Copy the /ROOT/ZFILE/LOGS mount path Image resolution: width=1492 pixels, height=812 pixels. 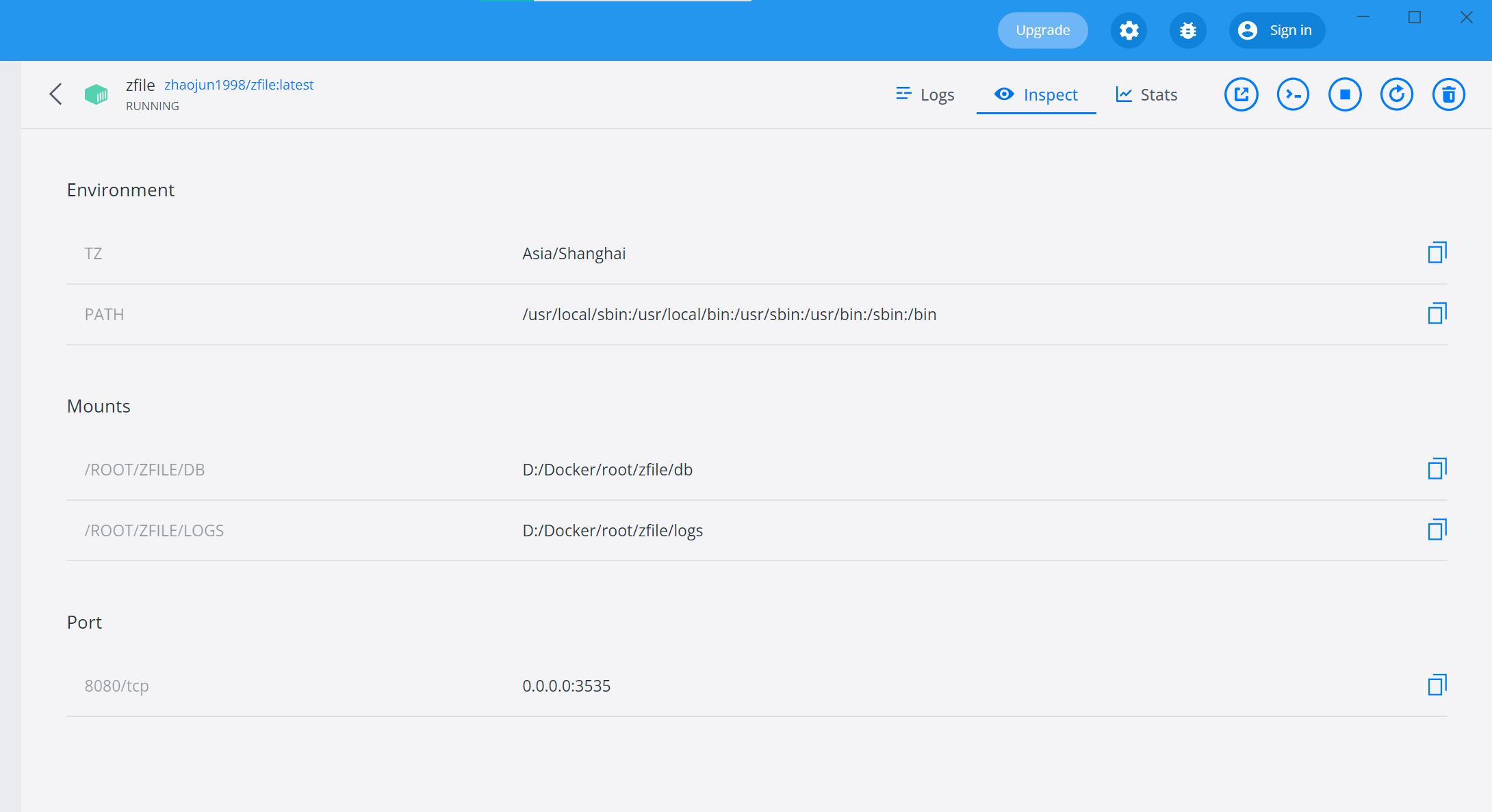click(x=1437, y=530)
